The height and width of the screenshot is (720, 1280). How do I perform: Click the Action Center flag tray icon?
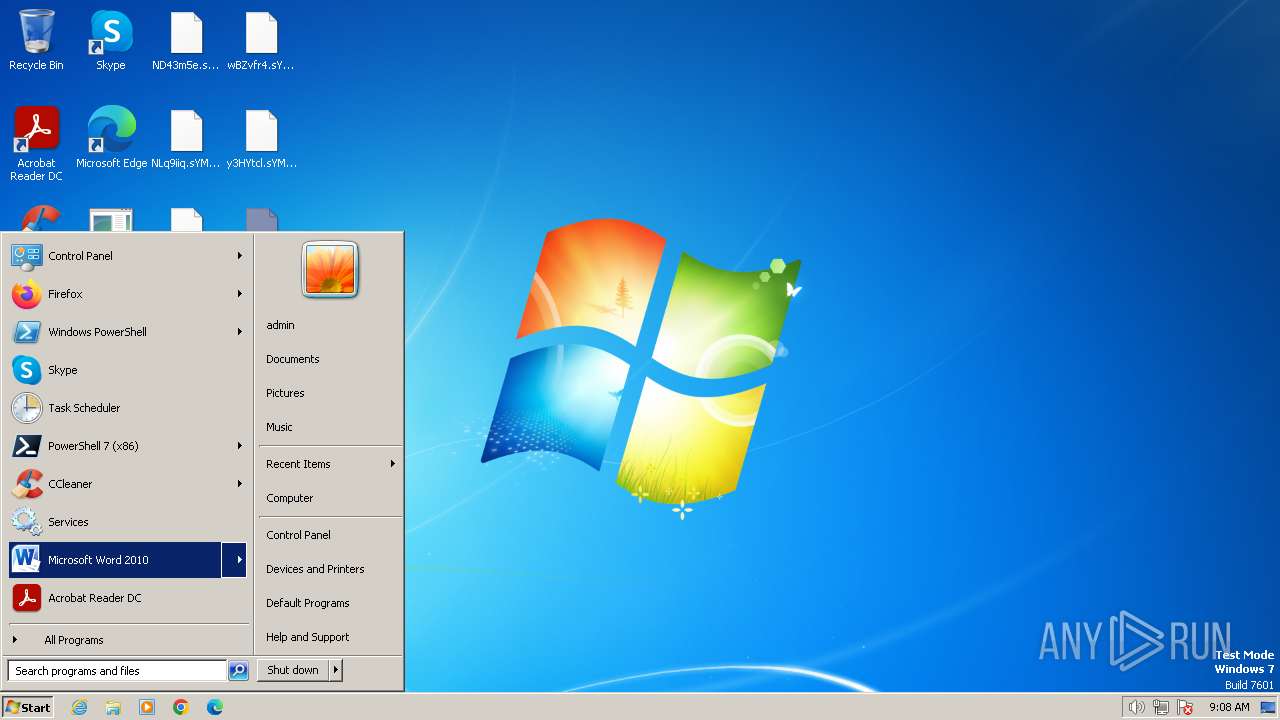[x=1186, y=707]
